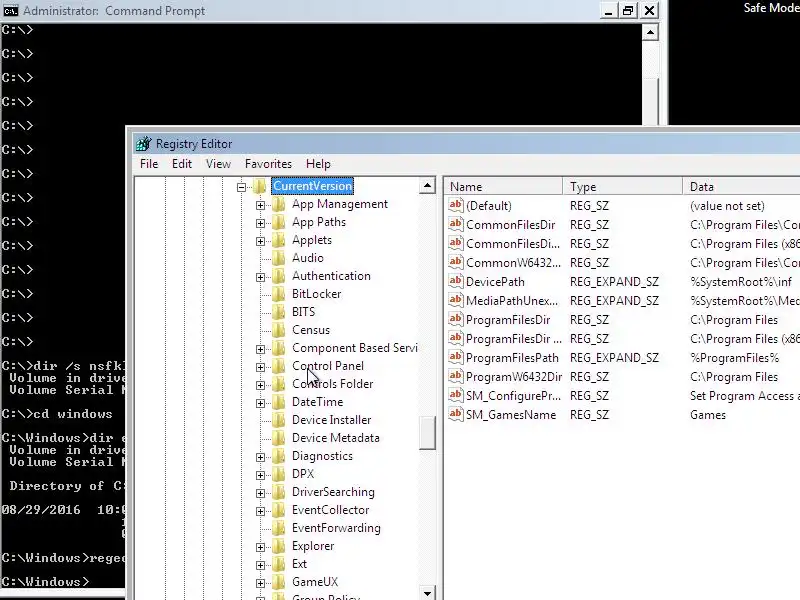This screenshot has height=600, width=800.
Task: Click the SM_ConfigurePr value's string icon
Action: tap(456, 395)
